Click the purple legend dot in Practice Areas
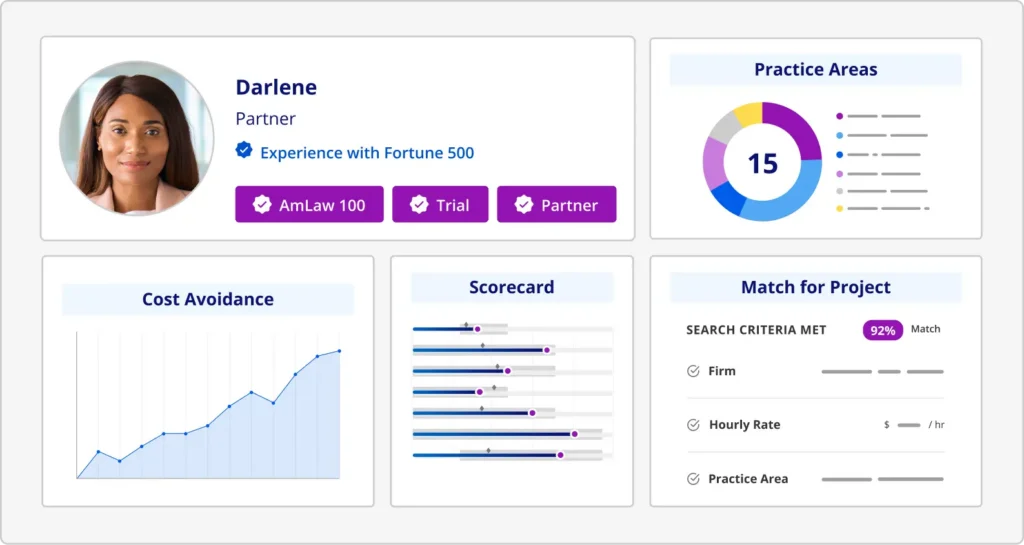 click(839, 116)
